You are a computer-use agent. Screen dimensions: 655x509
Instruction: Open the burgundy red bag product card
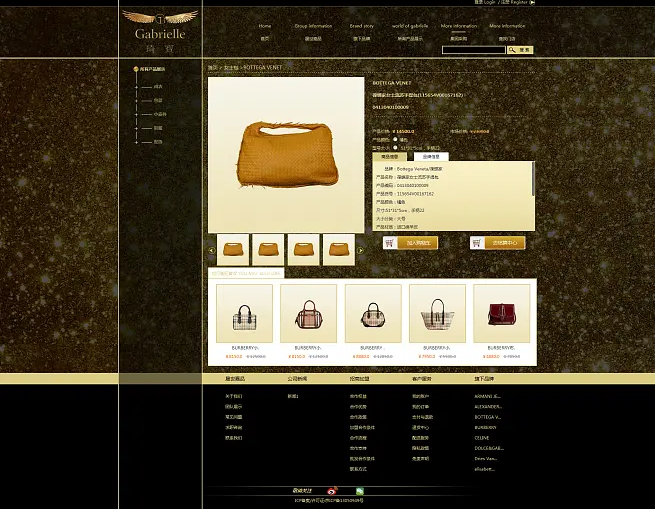pos(501,313)
